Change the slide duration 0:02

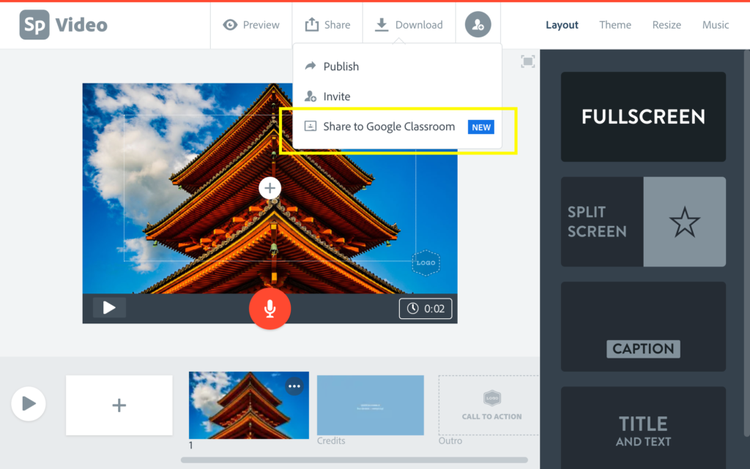tap(426, 309)
